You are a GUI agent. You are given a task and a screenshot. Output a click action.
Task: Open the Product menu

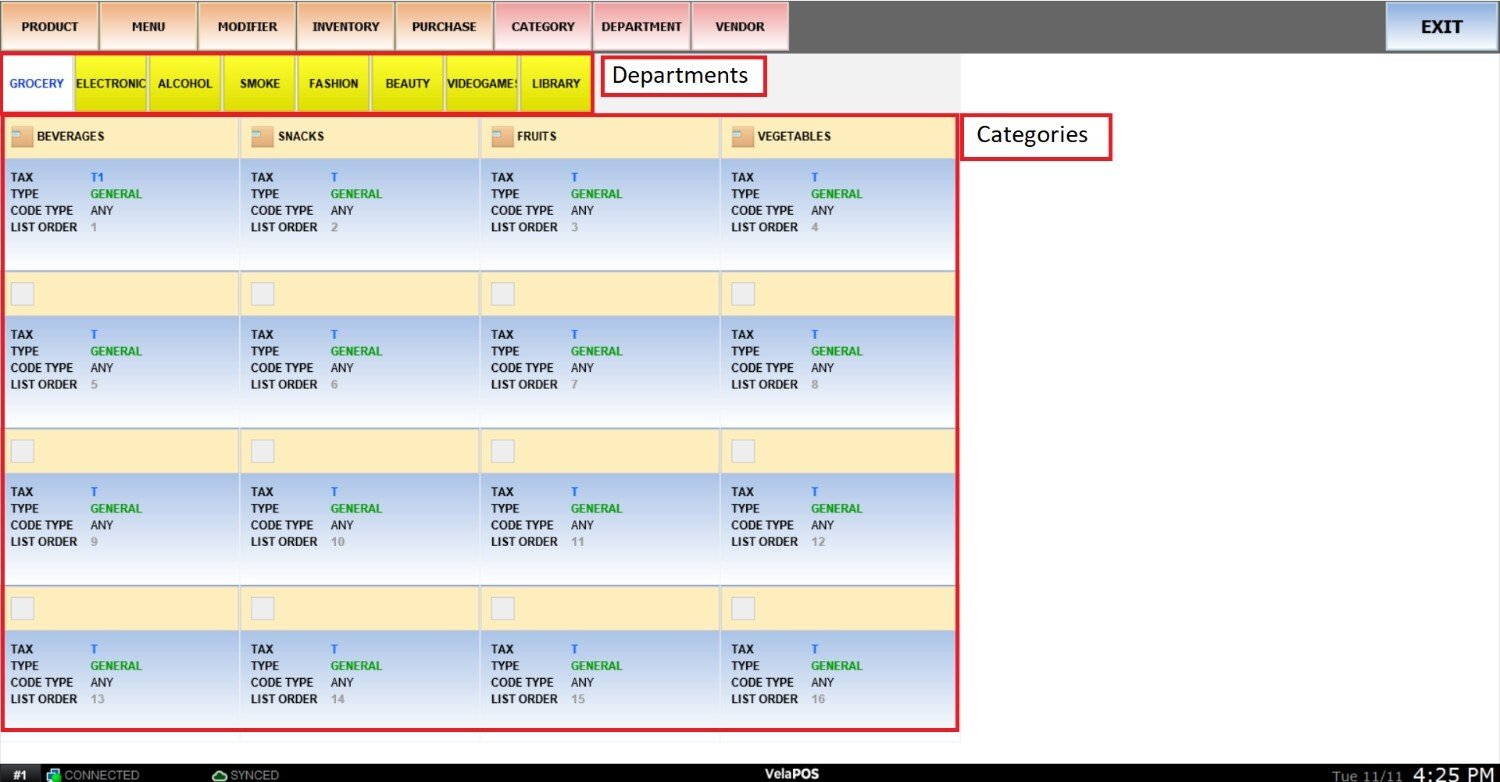50,27
